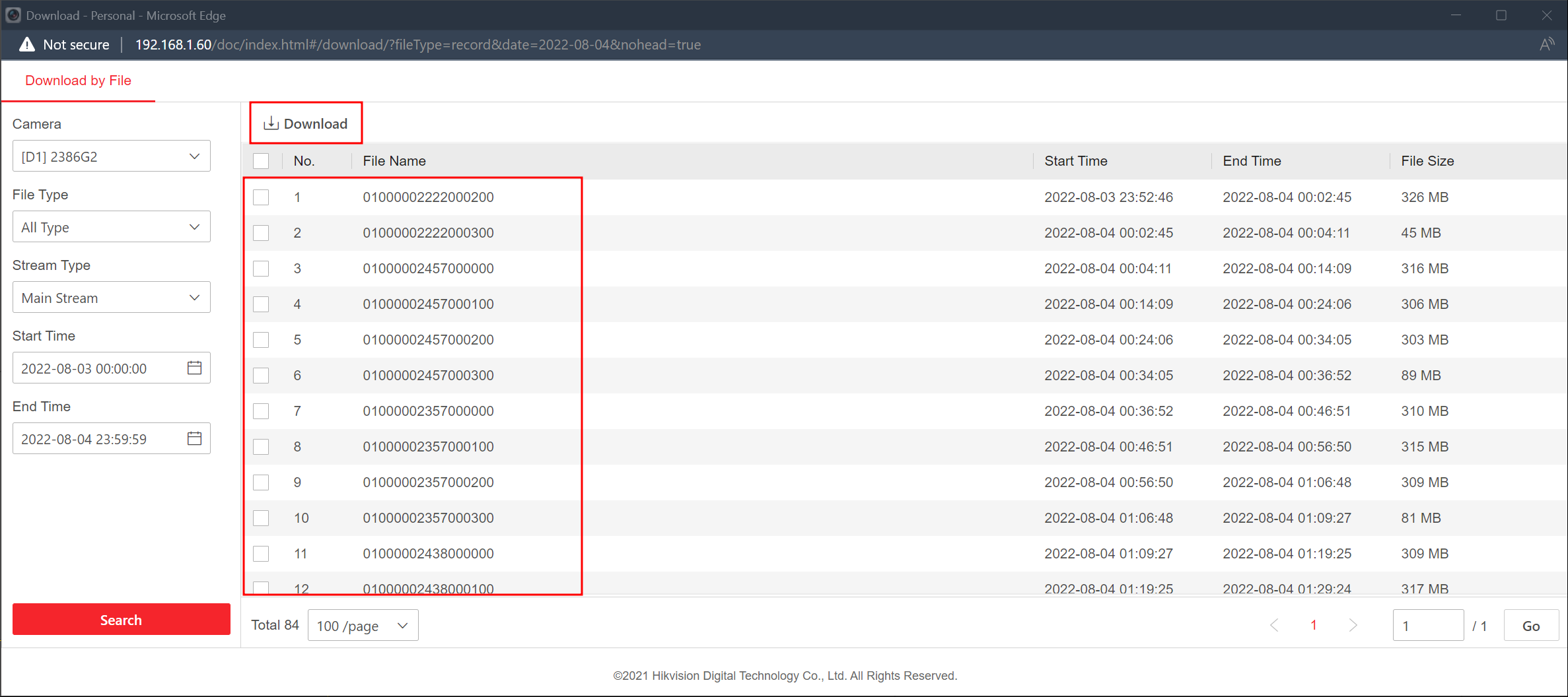Go to the next page arrow
1568x697 pixels.
point(1353,625)
